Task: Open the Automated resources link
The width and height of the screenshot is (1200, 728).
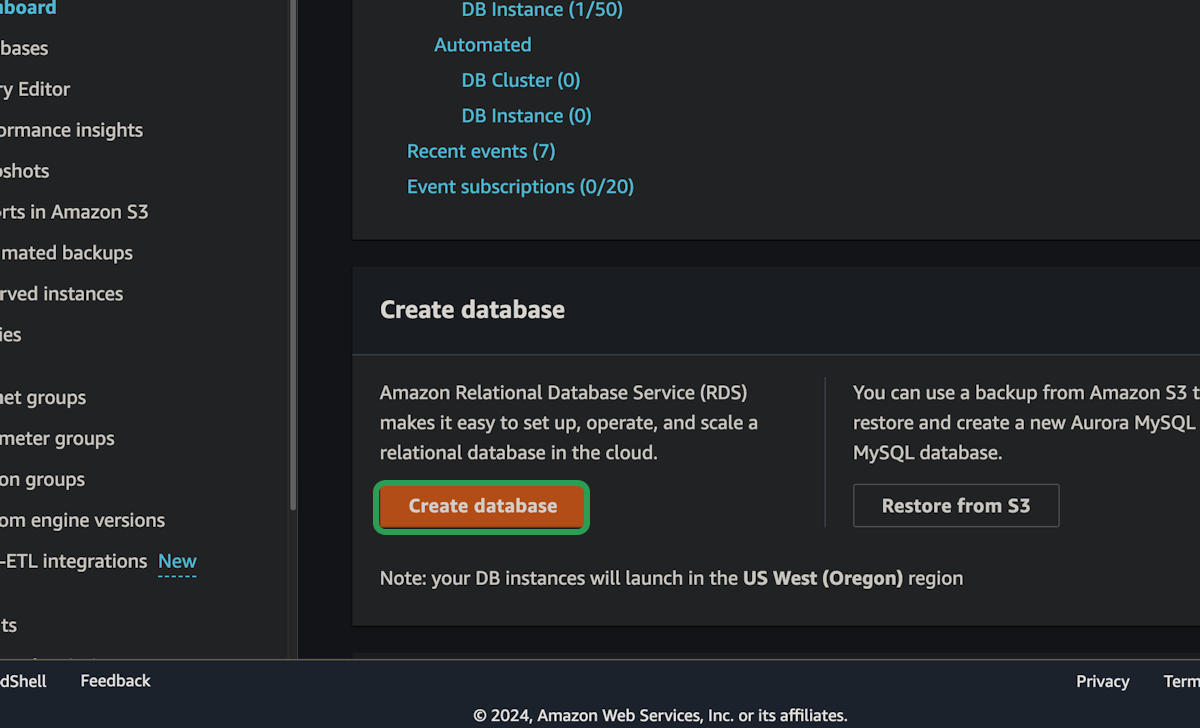Action: point(483,45)
